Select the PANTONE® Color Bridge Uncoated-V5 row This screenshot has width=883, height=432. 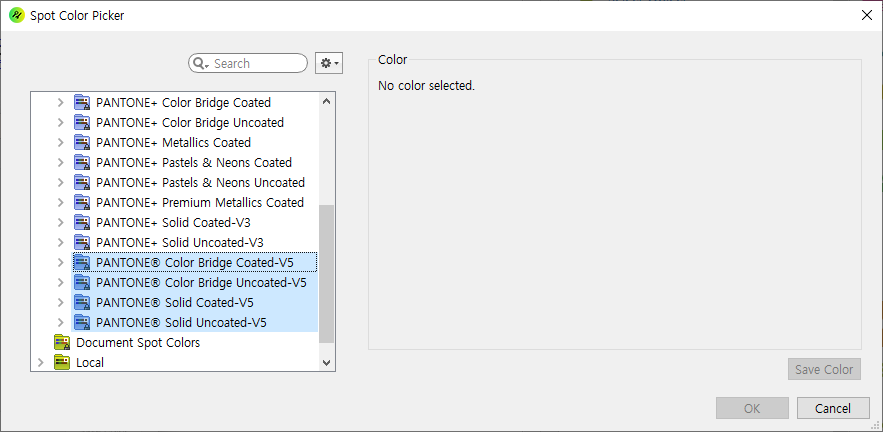click(x=195, y=282)
